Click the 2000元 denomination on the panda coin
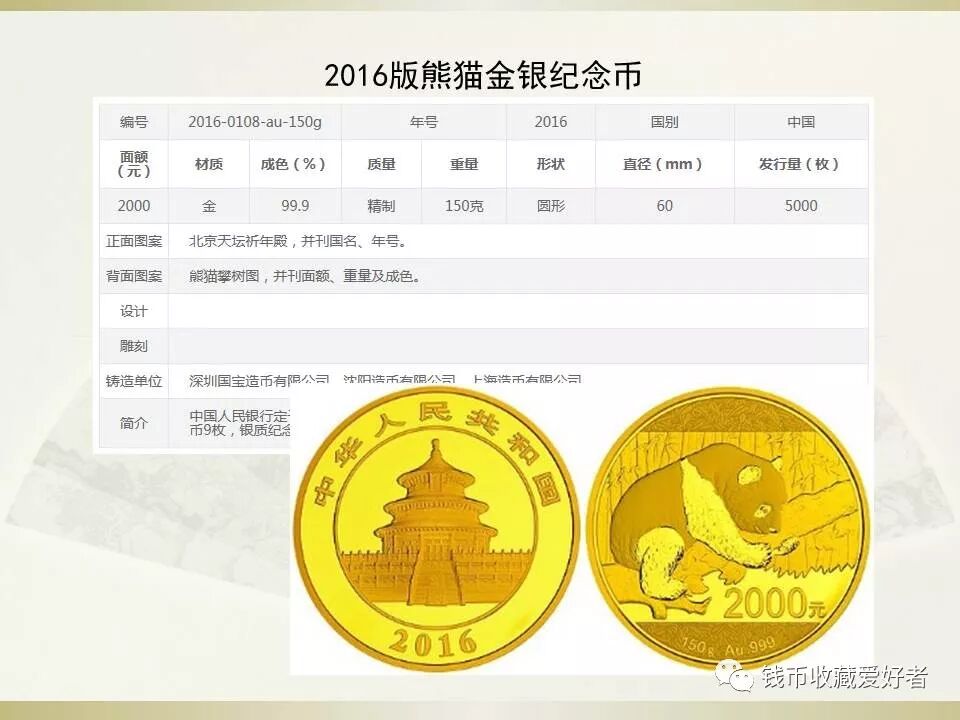 point(774,603)
